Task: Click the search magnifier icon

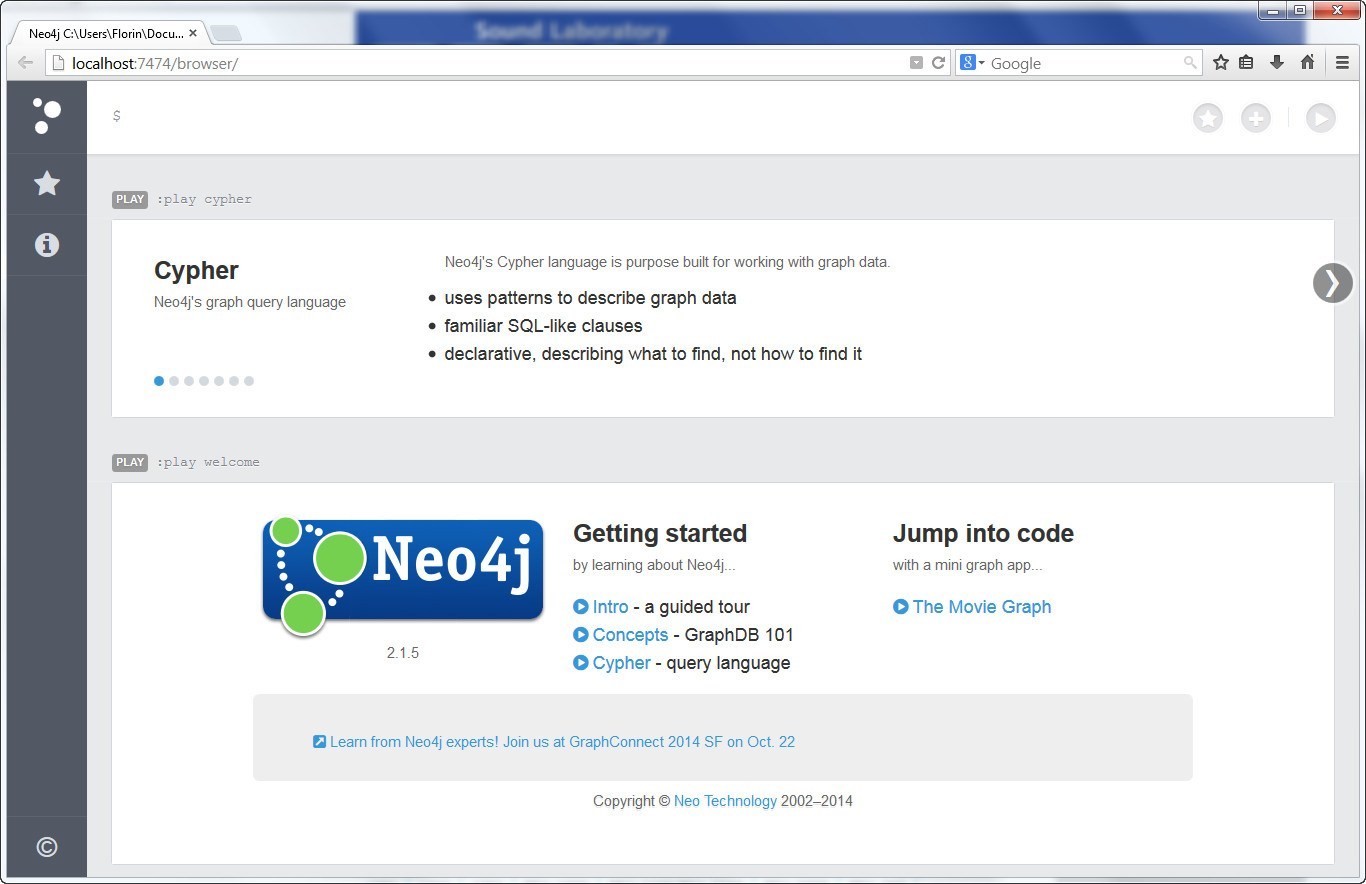Action: pyautogui.click(x=1190, y=63)
